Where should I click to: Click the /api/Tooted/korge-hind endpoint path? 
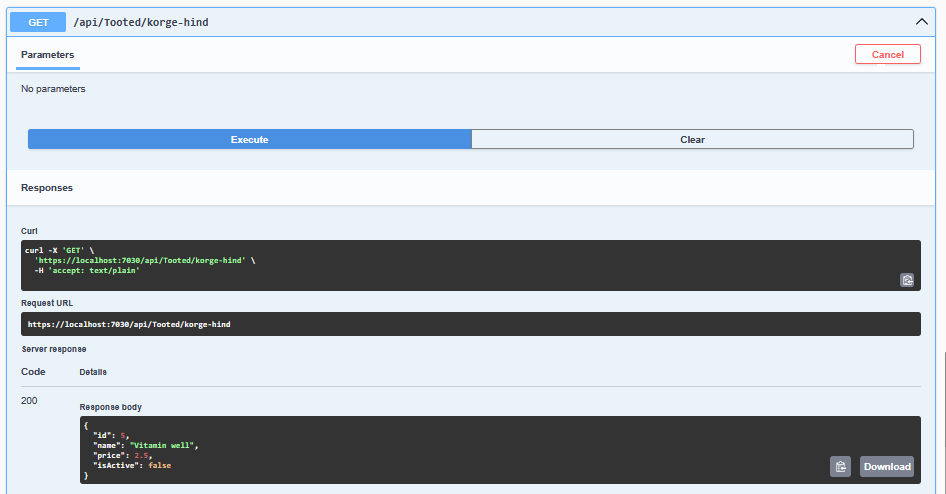click(141, 21)
